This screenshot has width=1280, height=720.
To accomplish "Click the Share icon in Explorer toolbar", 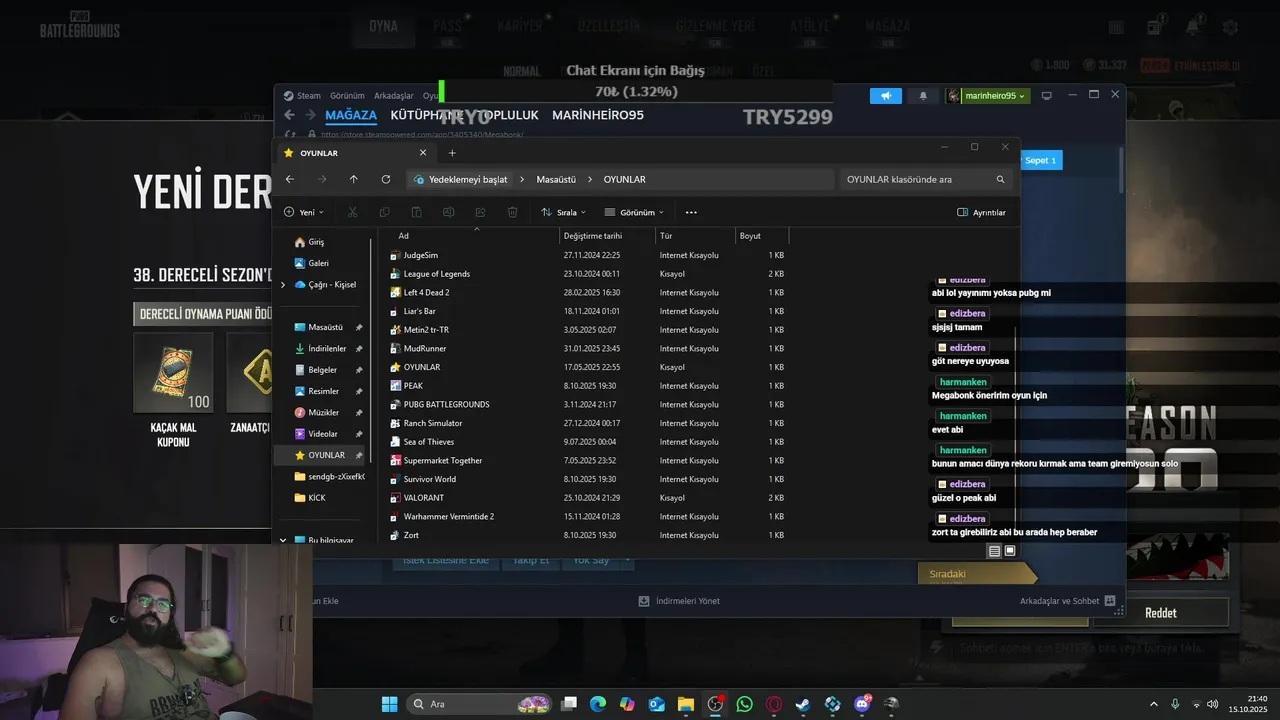I will click(x=480, y=212).
